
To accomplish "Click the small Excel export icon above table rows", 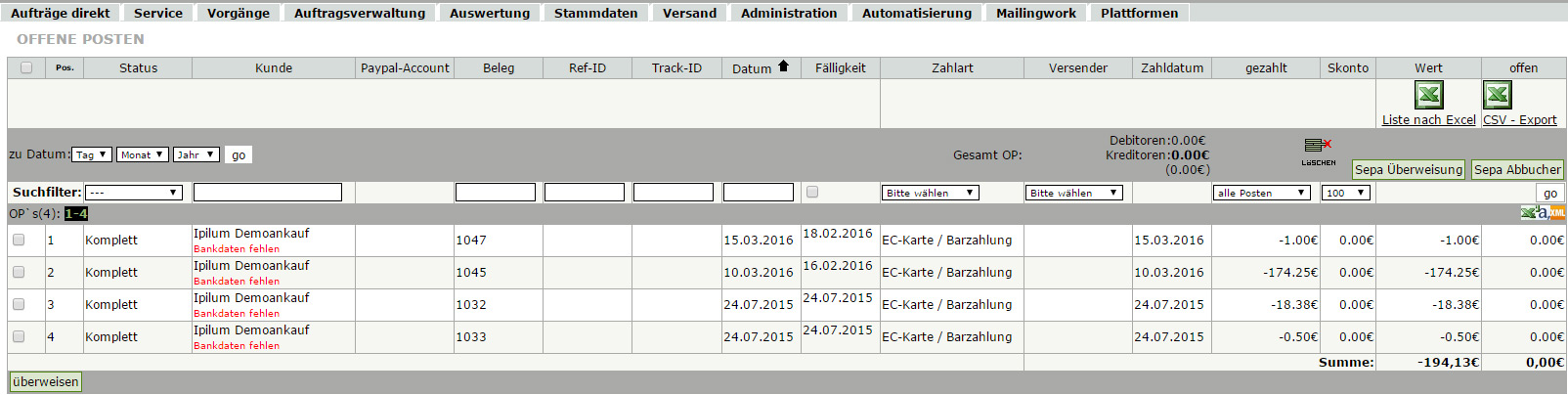I will point(1528,212).
